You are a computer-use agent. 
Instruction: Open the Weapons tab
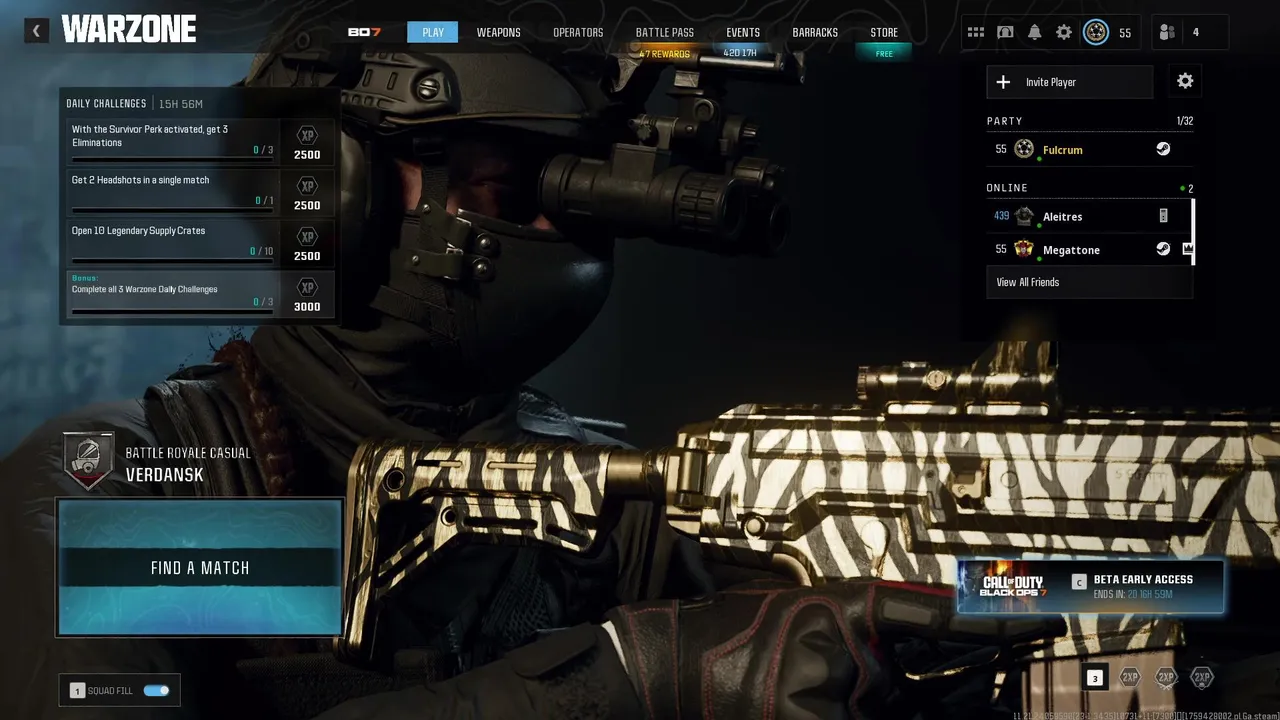point(498,32)
